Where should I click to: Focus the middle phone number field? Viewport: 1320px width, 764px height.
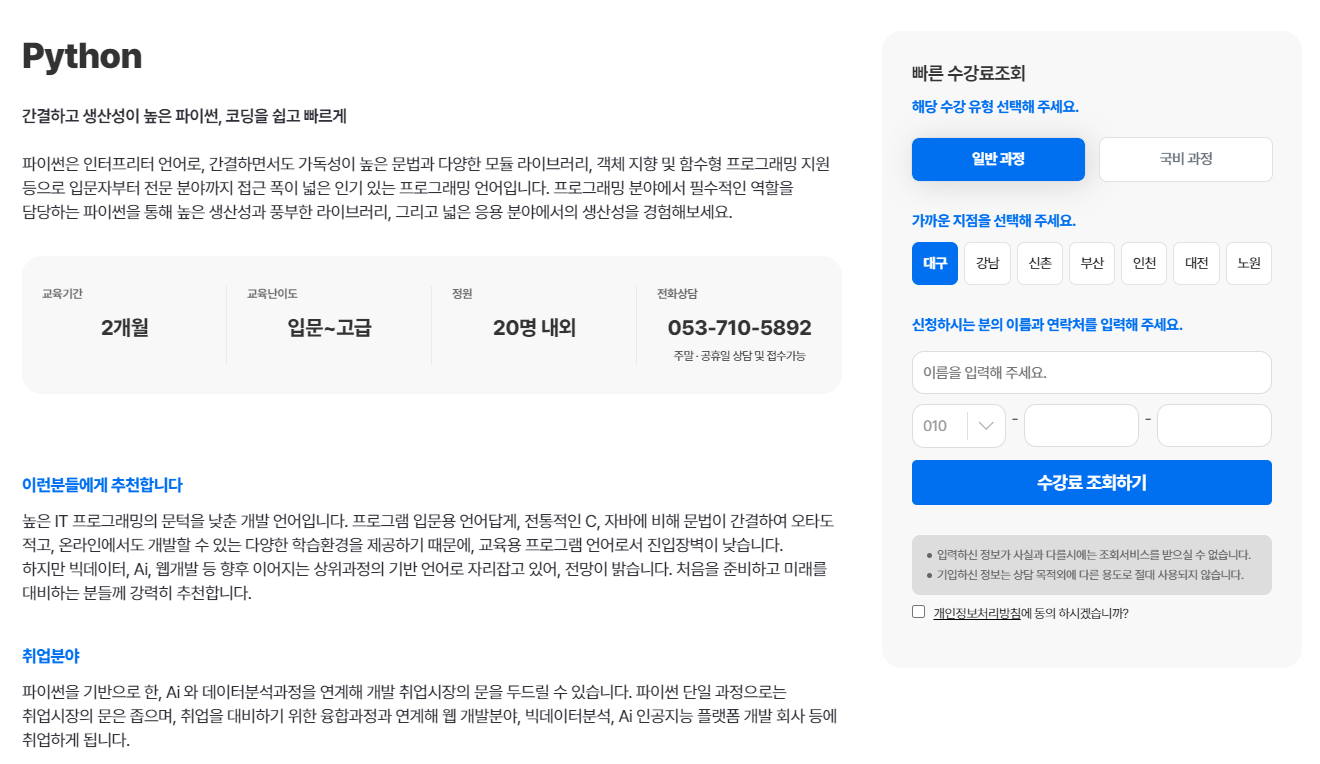pyautogui.click(x=1081, y=426)
